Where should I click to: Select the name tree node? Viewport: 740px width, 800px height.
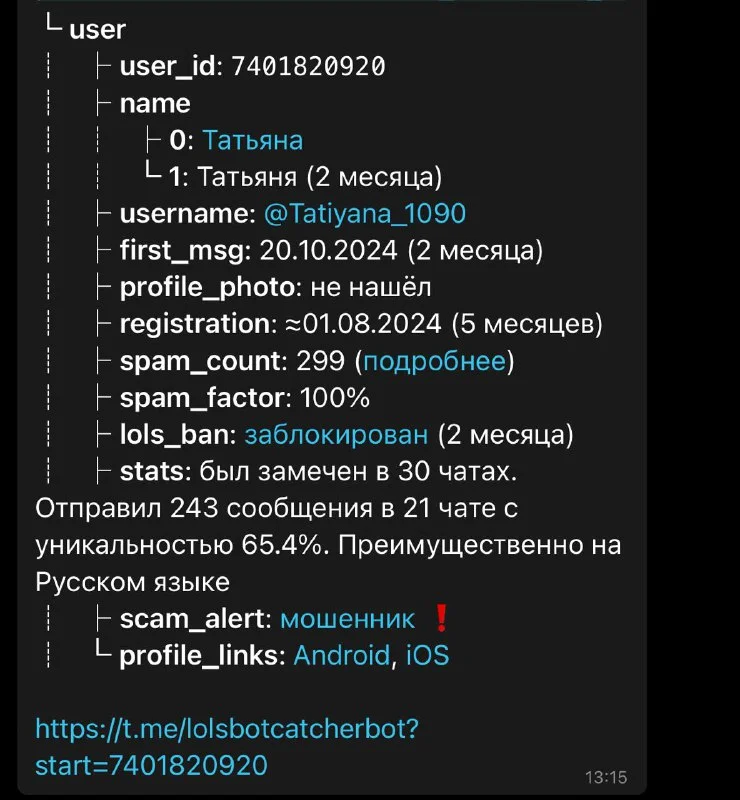click(x=154, y=103)
